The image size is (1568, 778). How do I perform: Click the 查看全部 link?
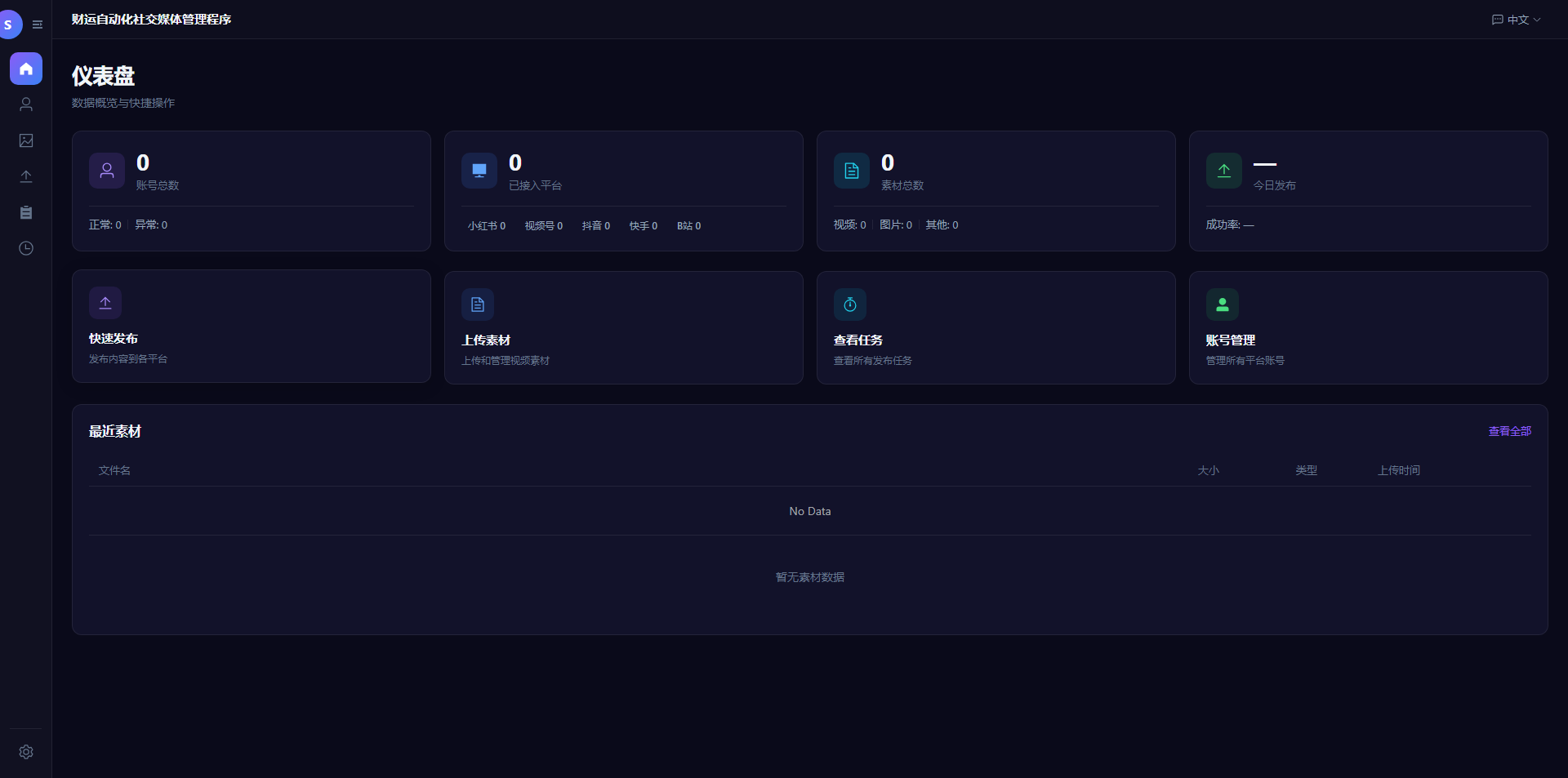(x=1510, y=431)
